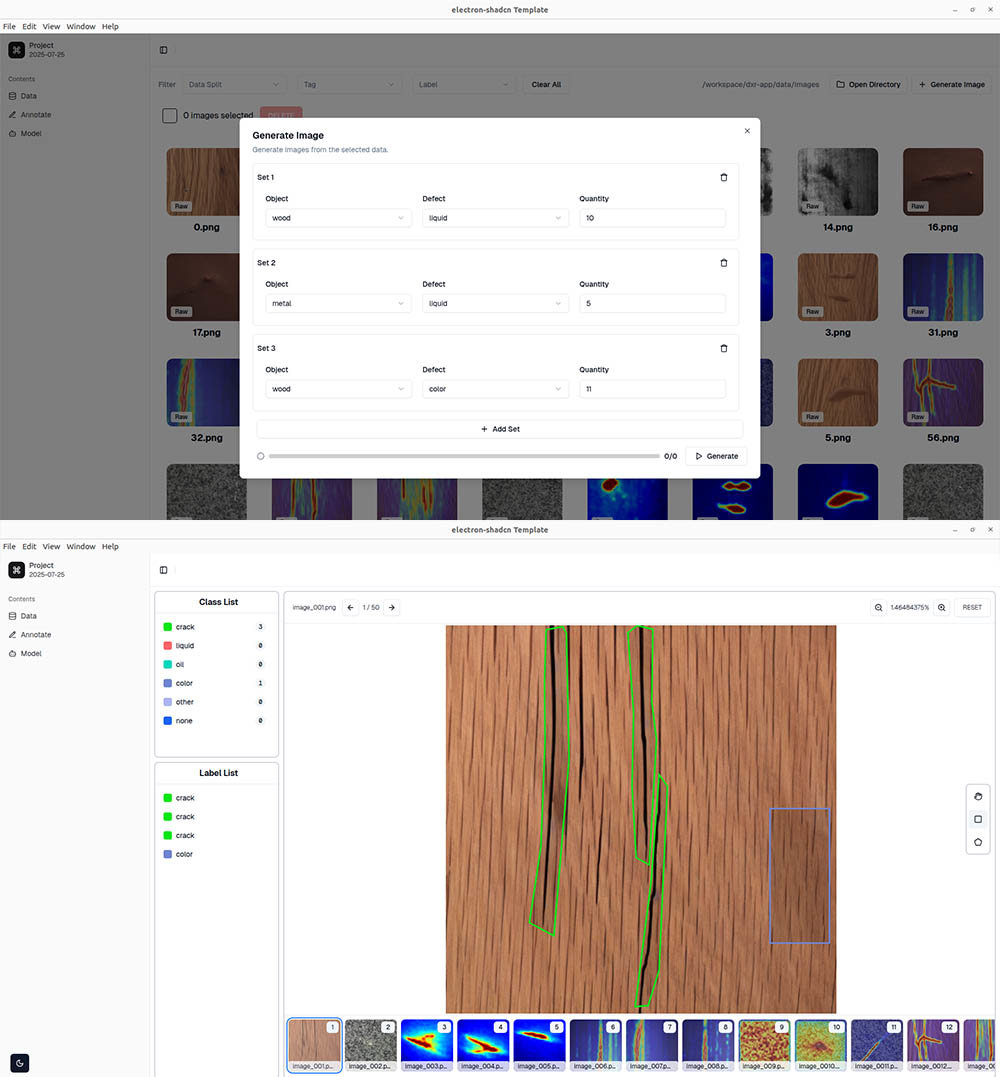Zoom out using the magnifier minus icon
Image resolution: width=1000 pixels, height=1077 pixels.
point(879,607)
